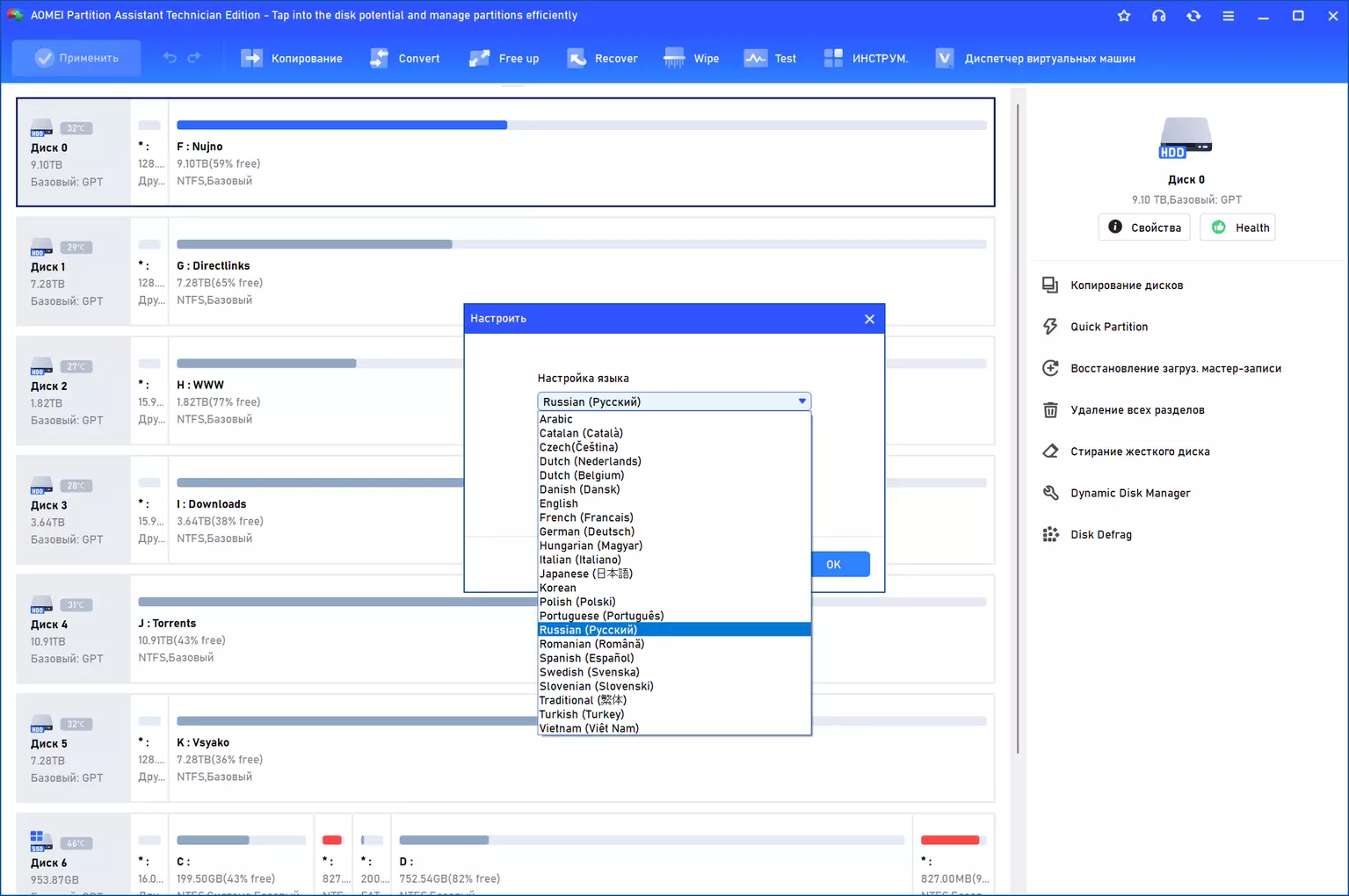Click the undo arrow in toolbar
Image resolution: width=1349 pixels, height=896 pixels.
170,58
